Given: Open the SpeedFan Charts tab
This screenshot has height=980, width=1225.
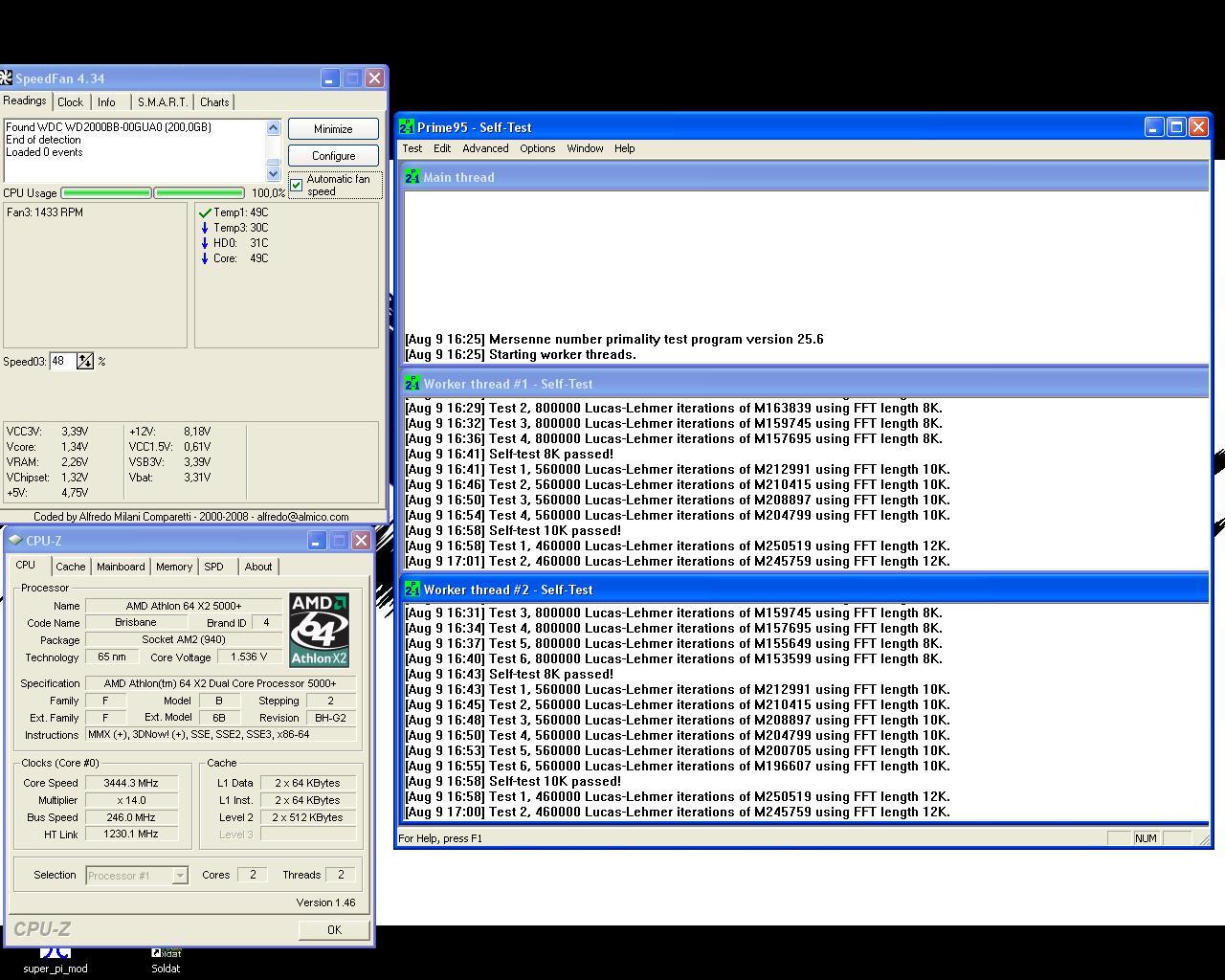Looking at the screenshot, I should [214, 102].
